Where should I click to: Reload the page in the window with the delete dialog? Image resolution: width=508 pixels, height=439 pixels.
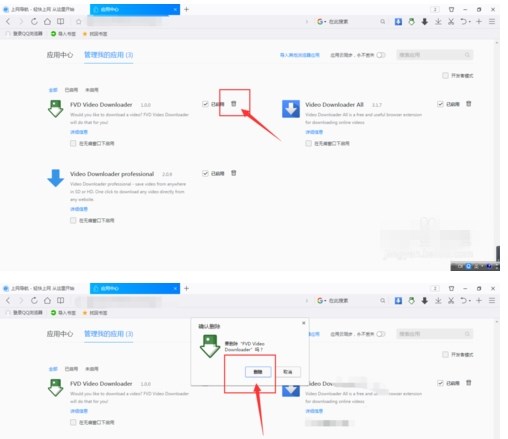click(34, 301)
